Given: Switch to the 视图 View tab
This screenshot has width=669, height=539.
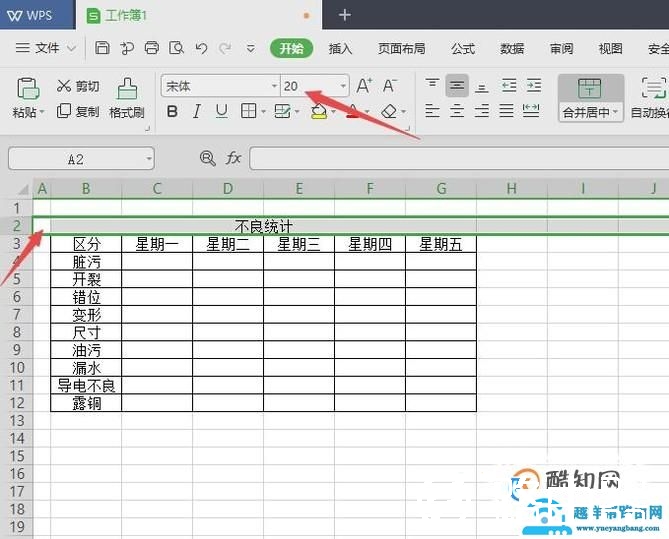Looking at the screenshot, I should [611, 49].
